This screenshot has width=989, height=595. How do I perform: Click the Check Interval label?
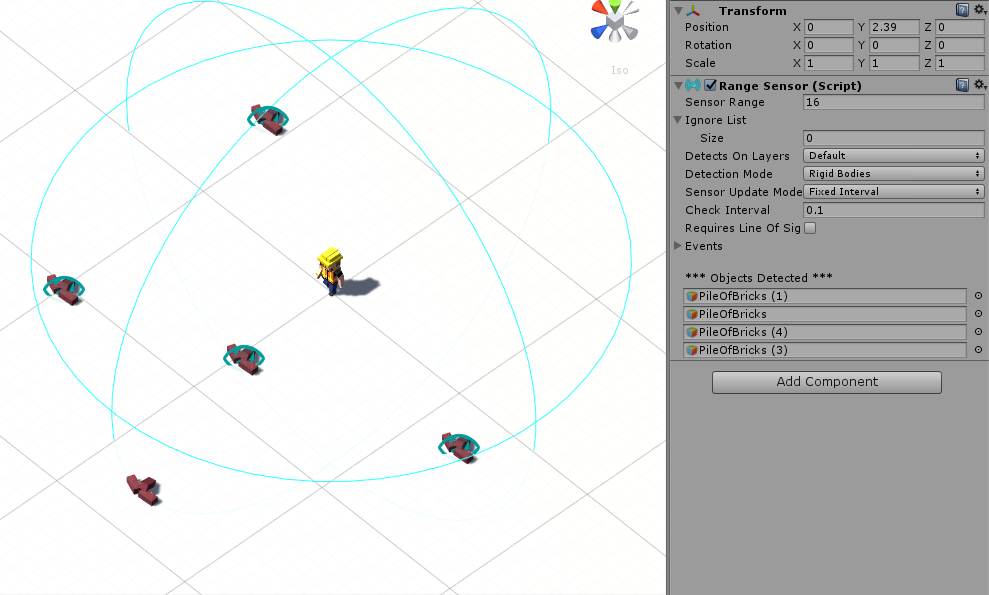(727, 210)
